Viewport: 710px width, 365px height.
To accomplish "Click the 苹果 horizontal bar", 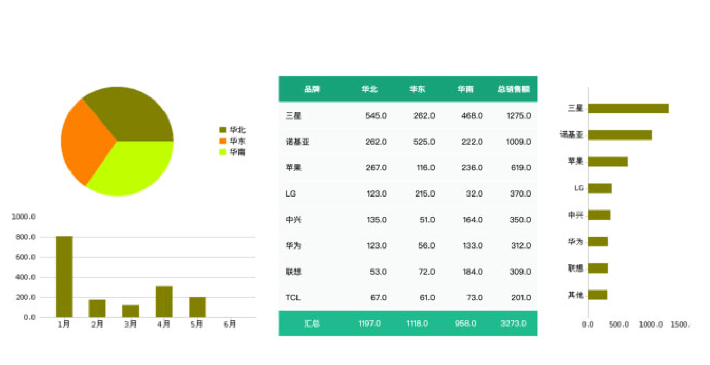I will [608, 162].
